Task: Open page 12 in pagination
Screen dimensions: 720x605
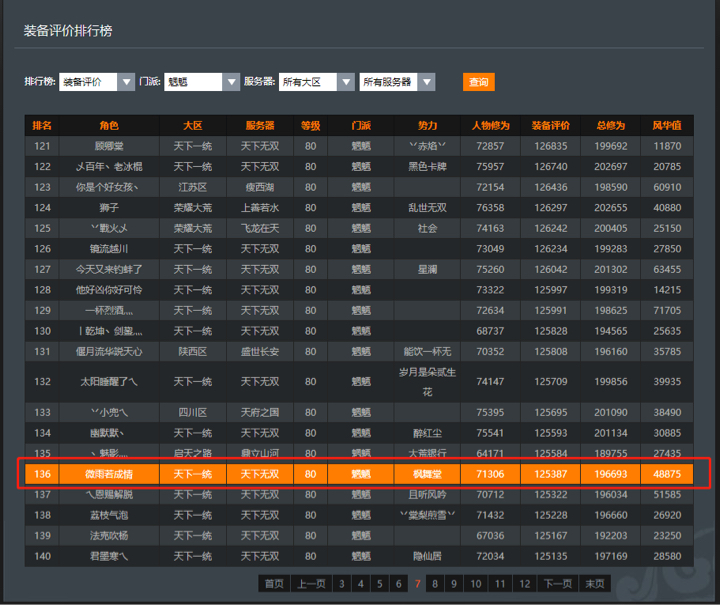Action: pyautogui.click(x=524, y=583)
